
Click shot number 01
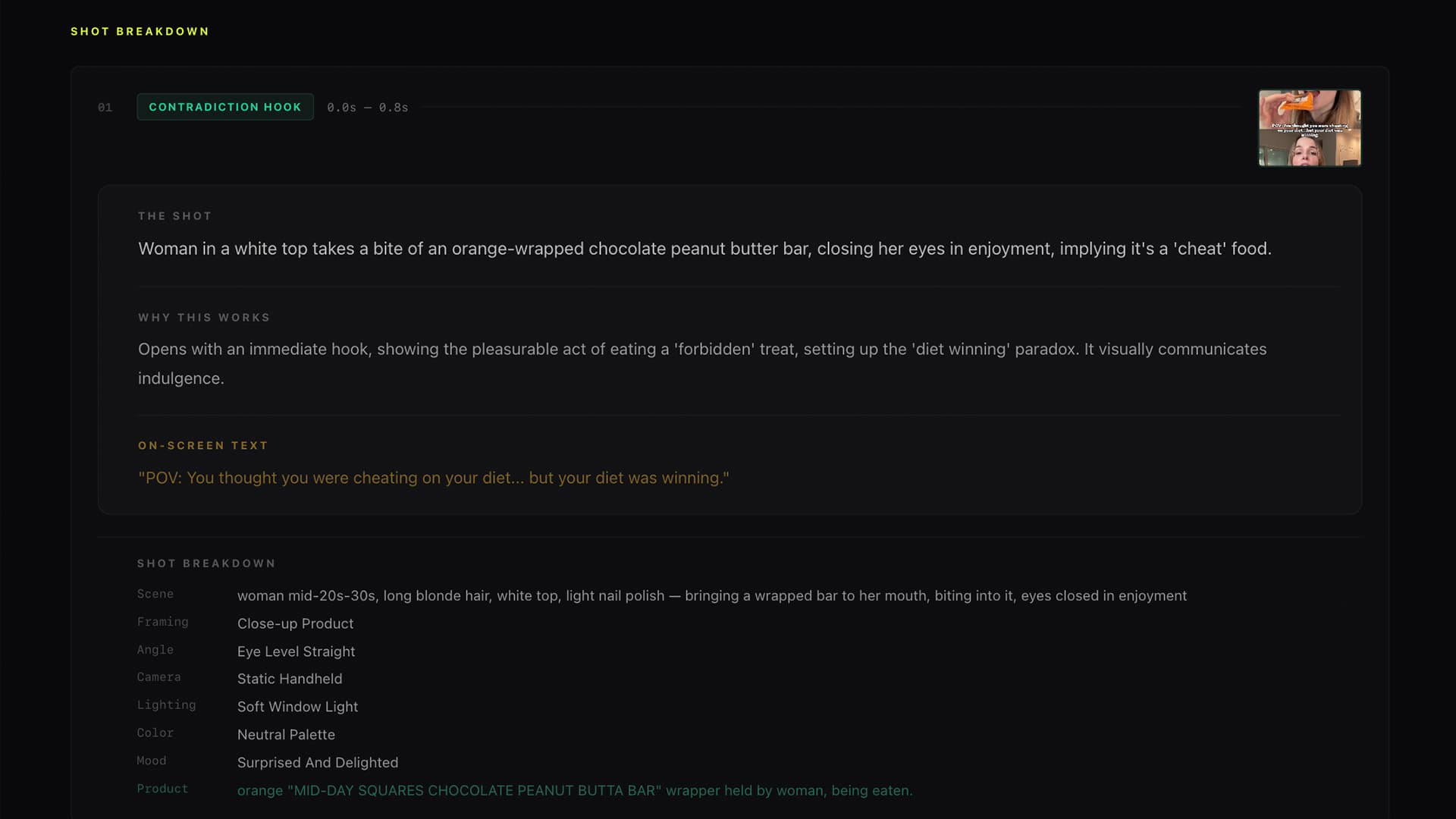(105, 108)
